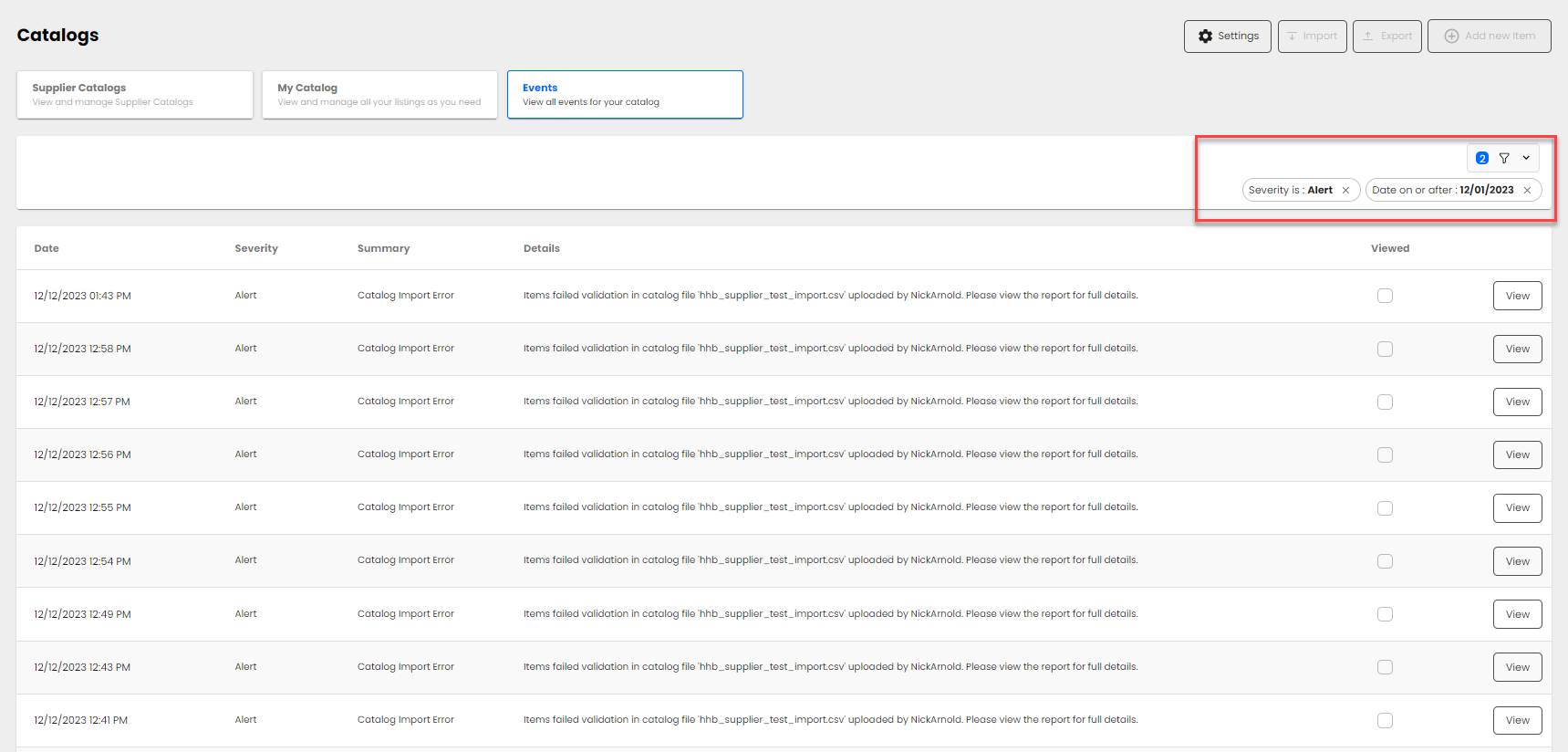This screenshot has width=1568, height=752.
Task: Remove the Date on or after filter chip
Action: point(1527,191)
